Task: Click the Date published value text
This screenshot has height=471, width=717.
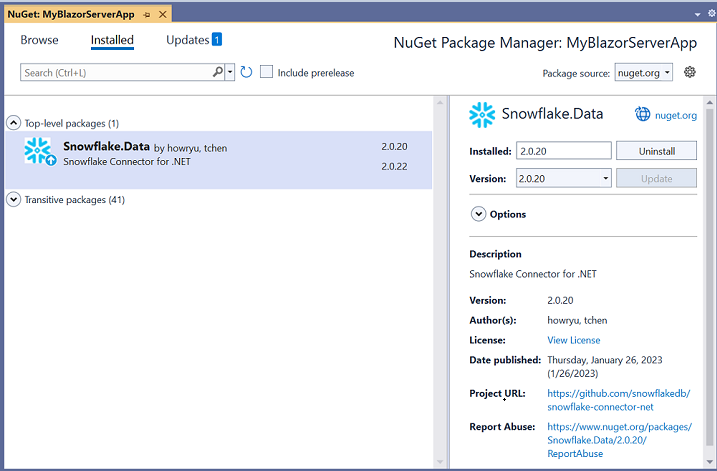Action: point(605,367)
